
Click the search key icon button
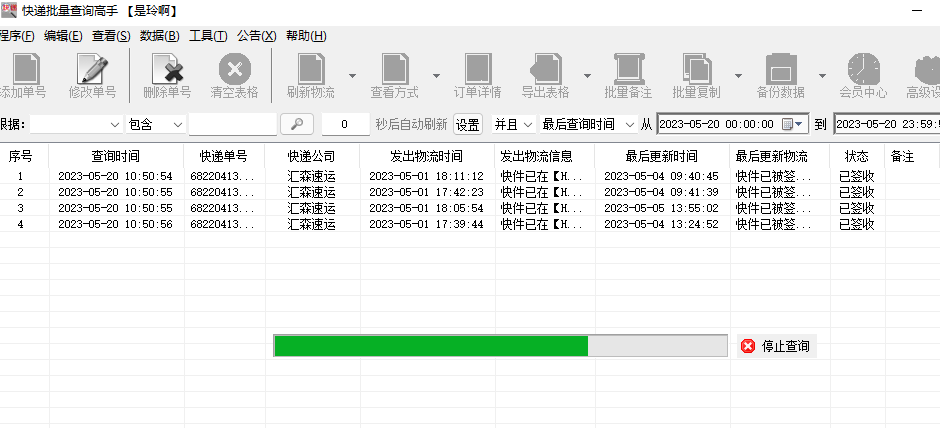point(297,124)
